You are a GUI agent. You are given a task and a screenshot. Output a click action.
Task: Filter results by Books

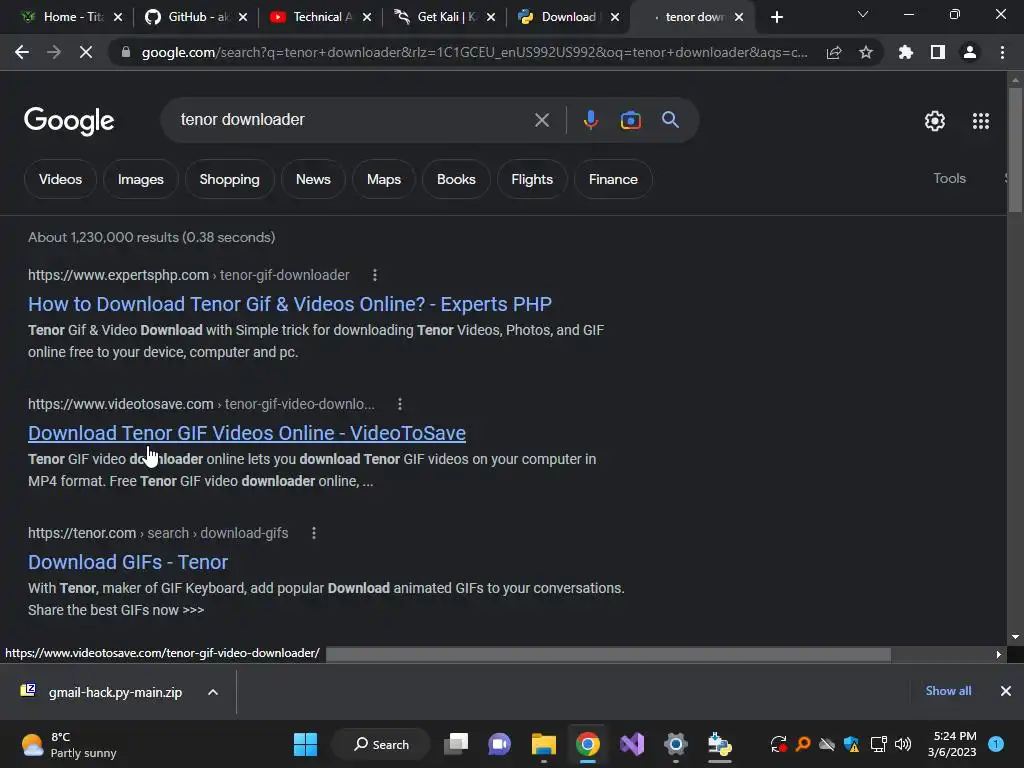click(x=456, y=180)
